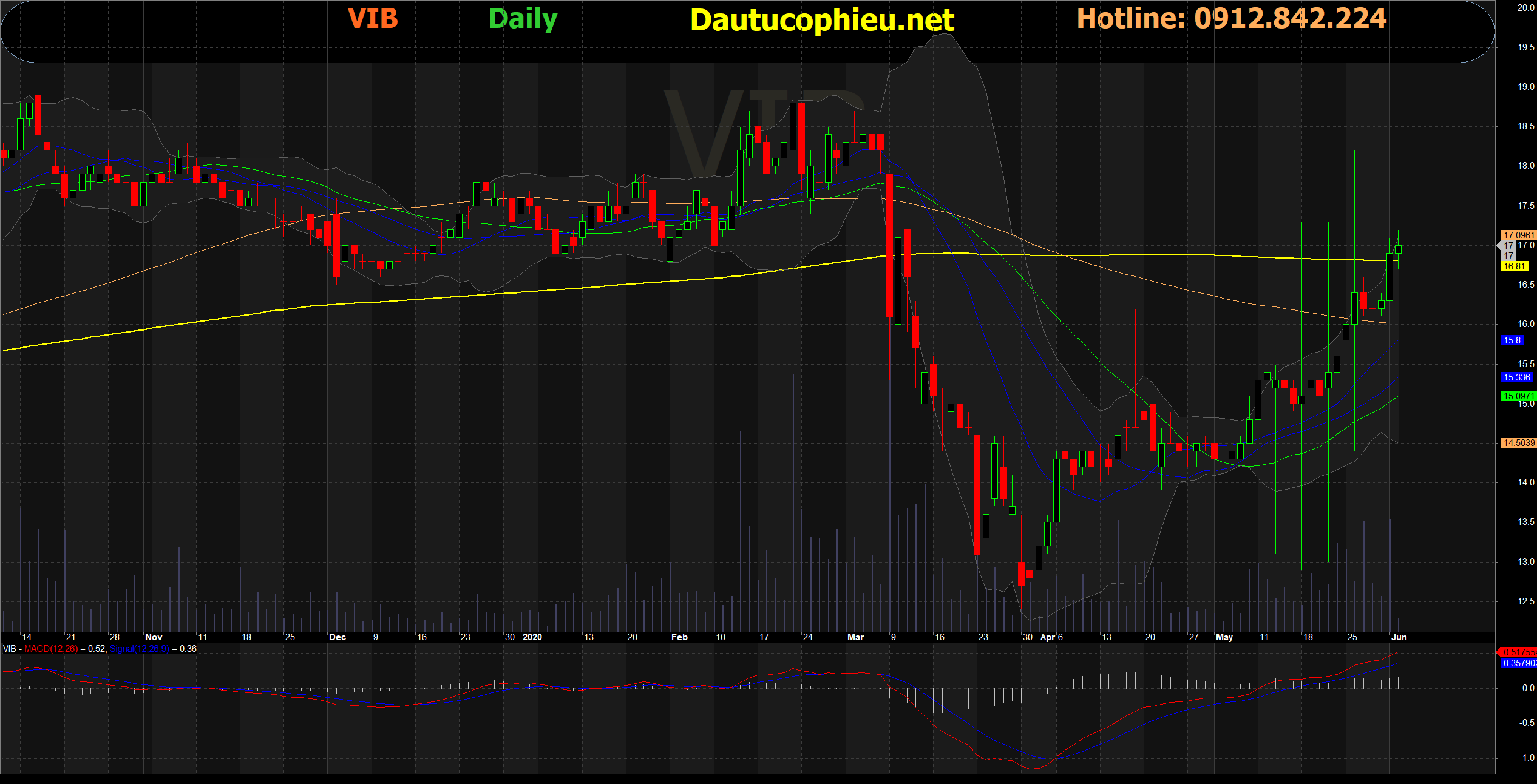
Task: Click the gray last-price arrow marker at 17
Action: coord(1508,246)
